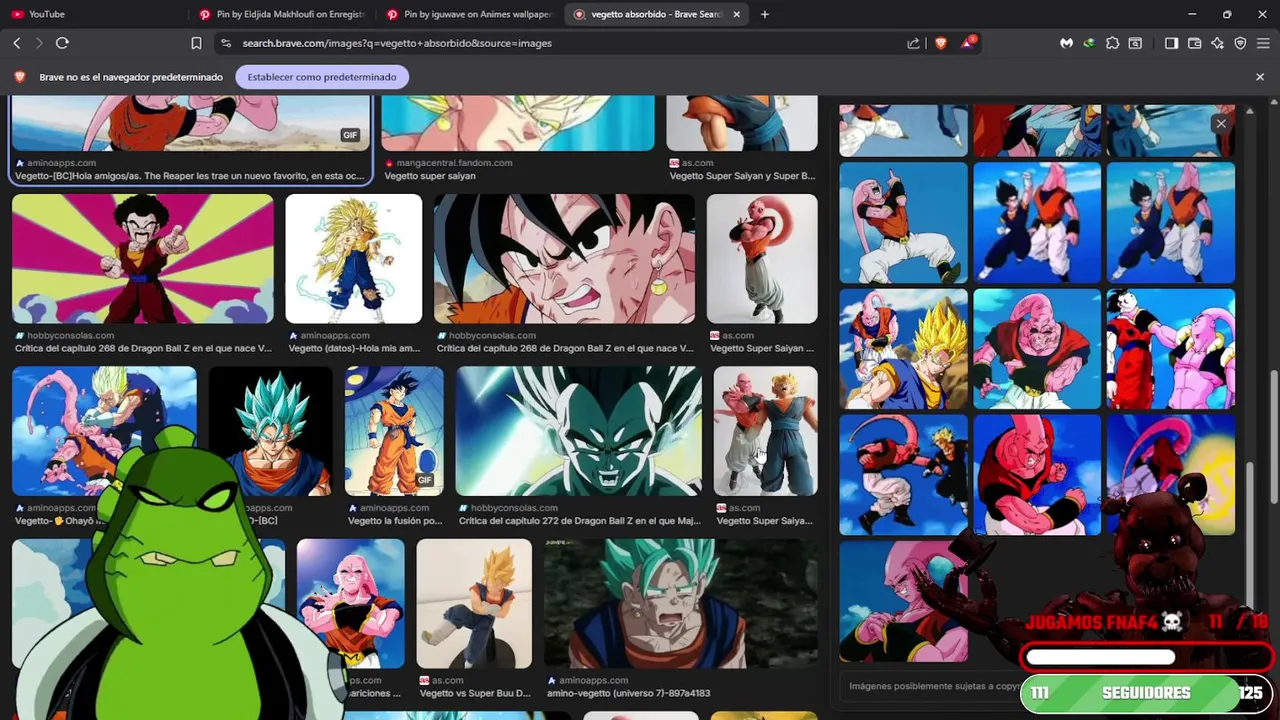Open Leo AI assistant
Viewport: 1280px width, 720px height.
1217,43
